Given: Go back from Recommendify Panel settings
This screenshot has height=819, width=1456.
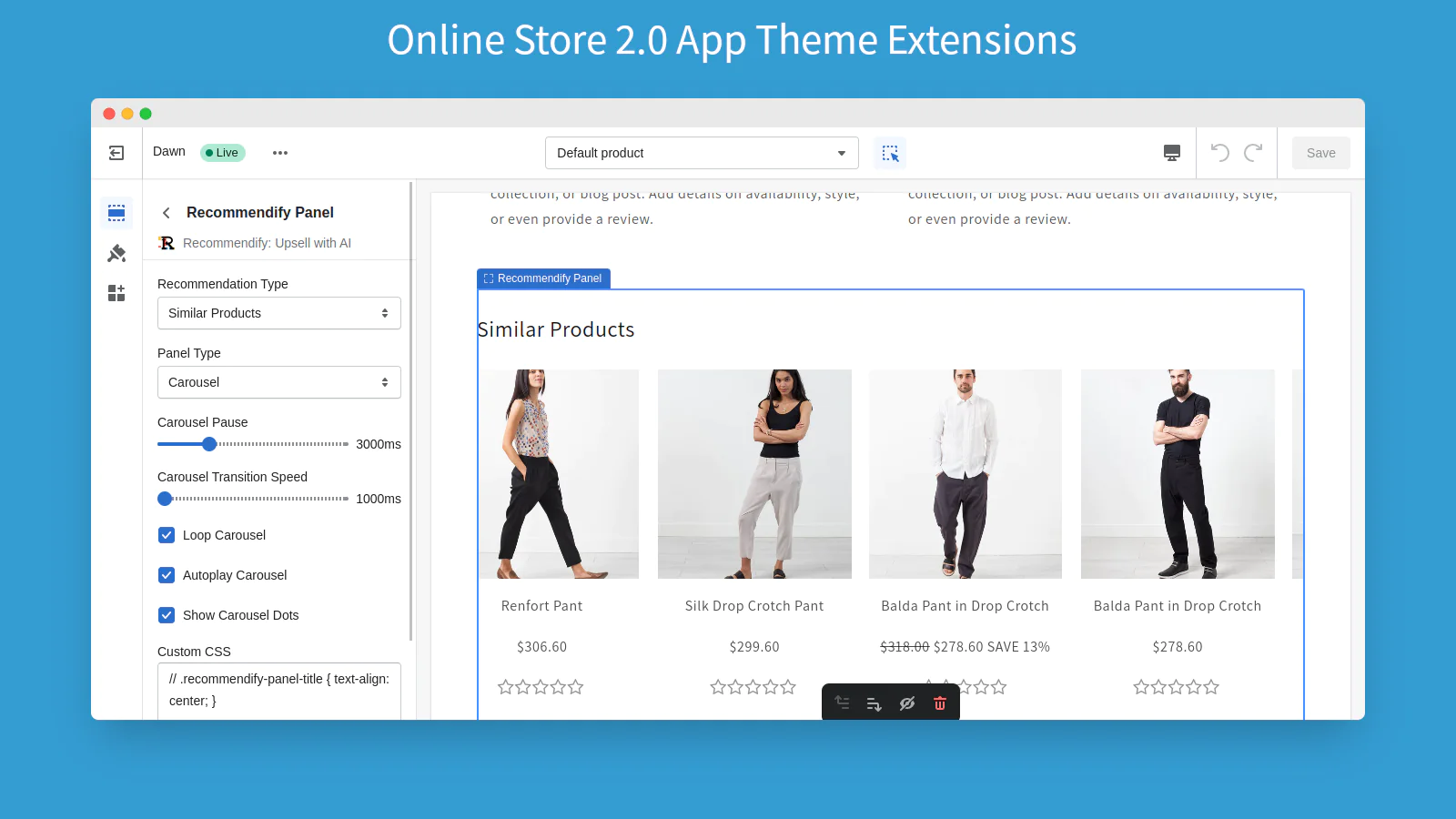Looking at the screenshot, I should click(x=167, y=213).
